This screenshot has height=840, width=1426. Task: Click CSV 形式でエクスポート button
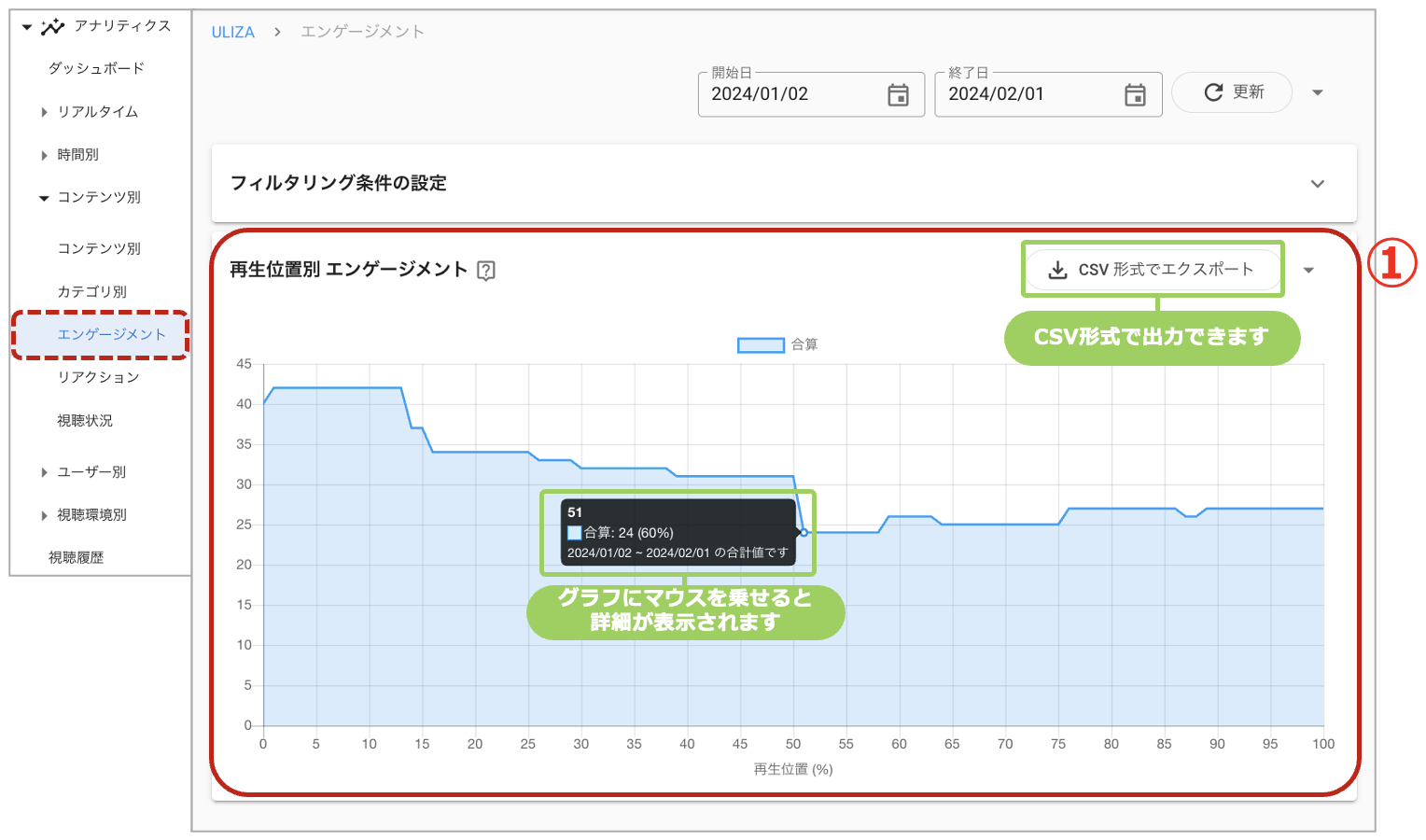(1153, 270)
